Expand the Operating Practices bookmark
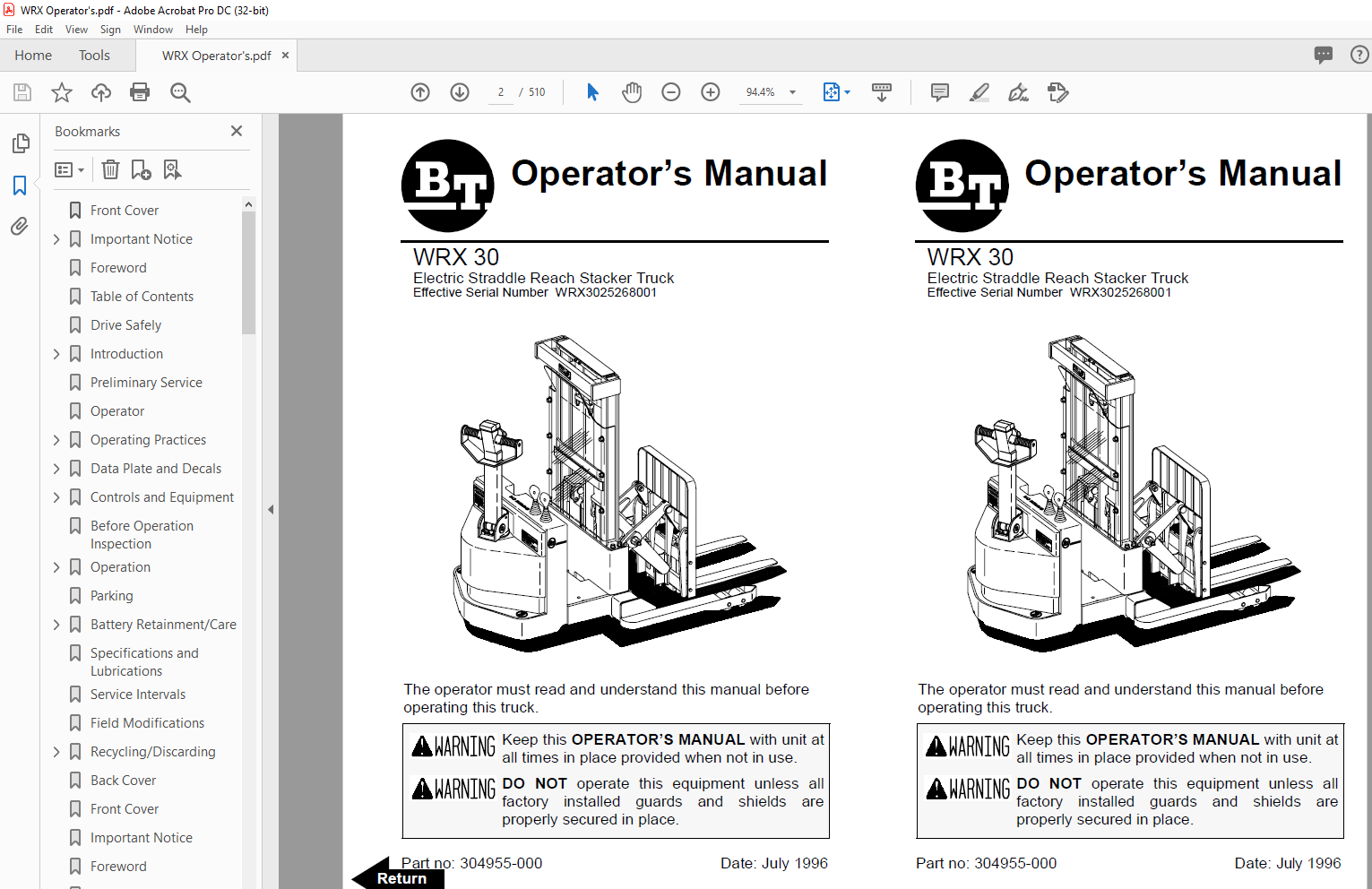The height and width of the screenshot is (889, 1372). (x=56, y=440)
